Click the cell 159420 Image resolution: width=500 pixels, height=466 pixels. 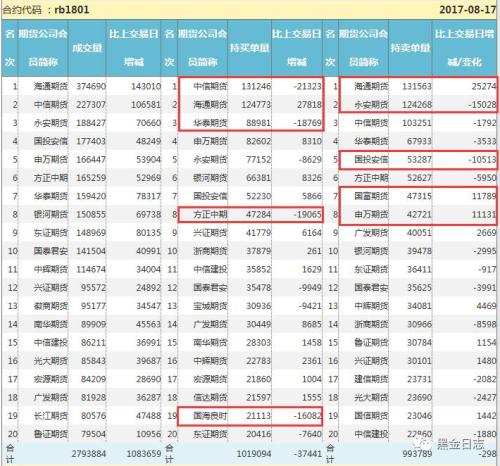pyautogui.click(x=91, y=196)
